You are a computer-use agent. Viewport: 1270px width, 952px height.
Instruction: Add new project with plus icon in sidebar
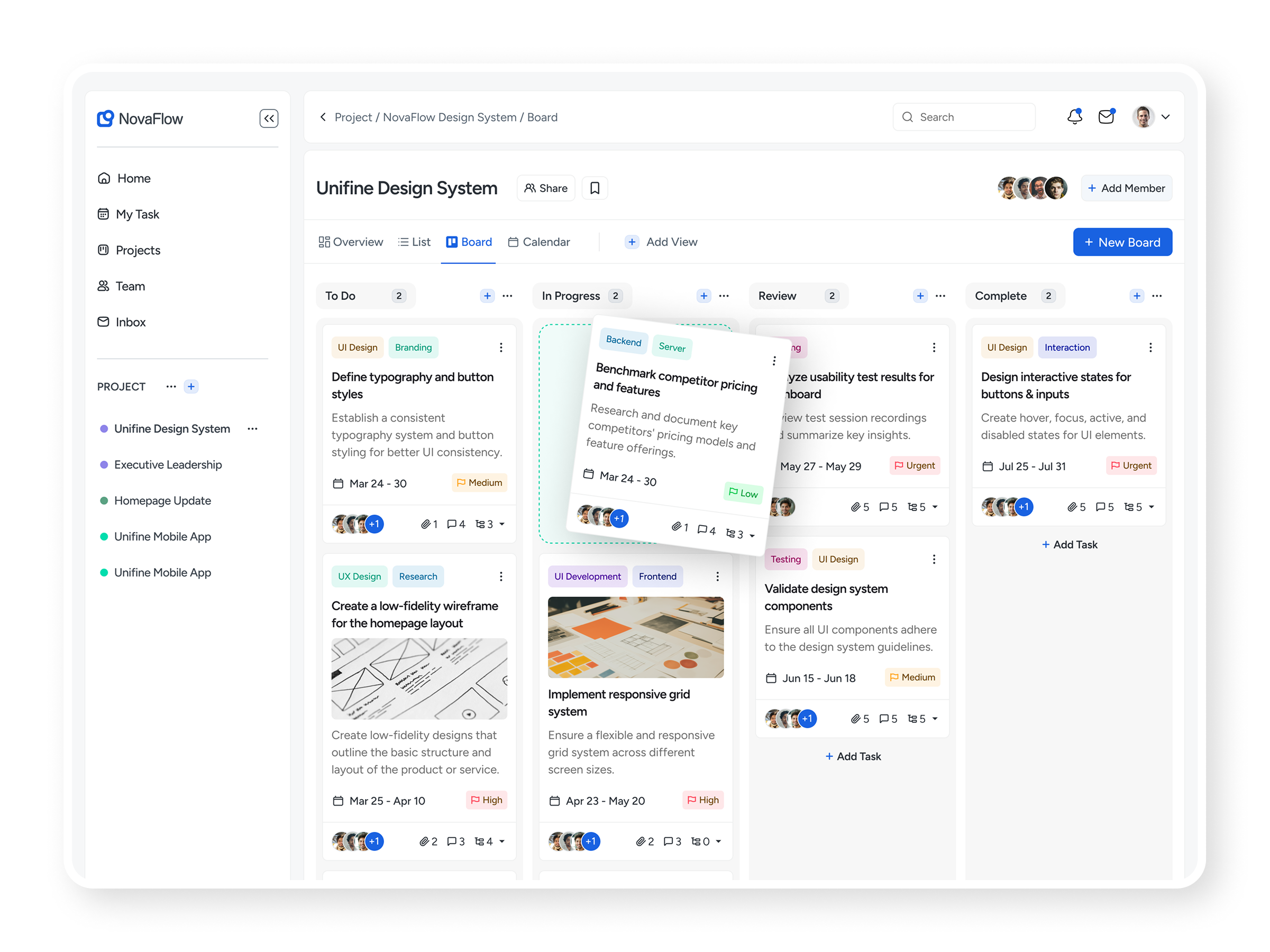[x=191, y=387]
